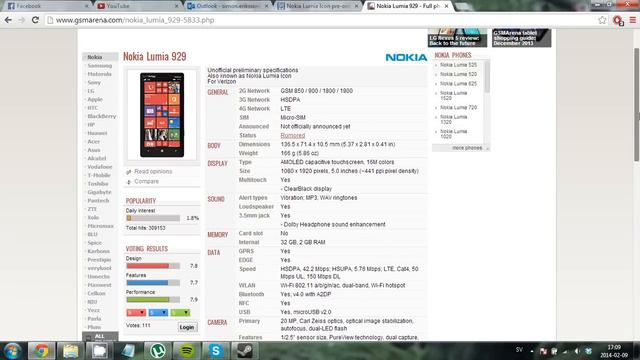Click the Login button under votes
Screen dimensions: 640x360
pos(187,327)
